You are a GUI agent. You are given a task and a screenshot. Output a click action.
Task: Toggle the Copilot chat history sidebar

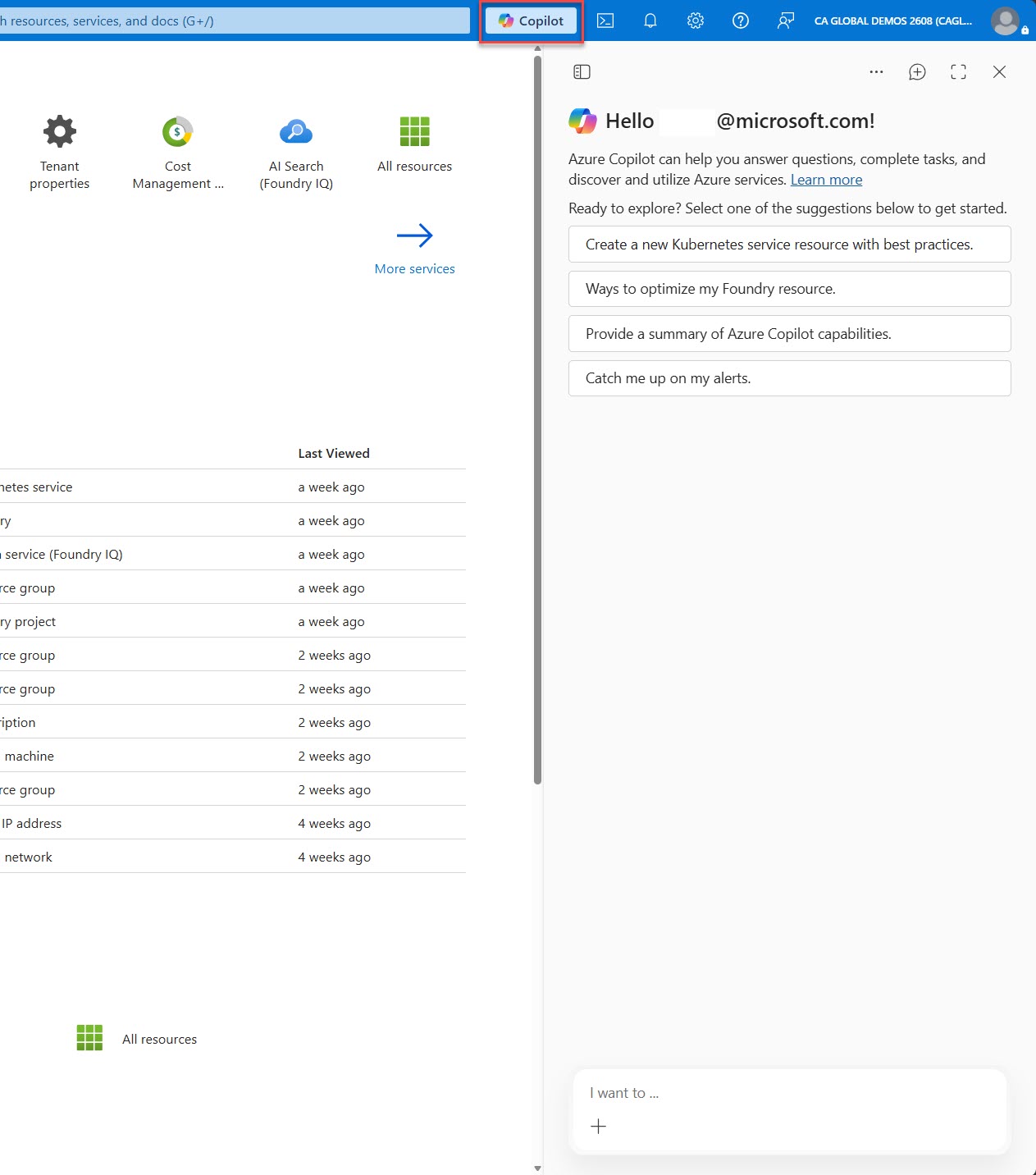pyautogui.click(x=582, y=72)
